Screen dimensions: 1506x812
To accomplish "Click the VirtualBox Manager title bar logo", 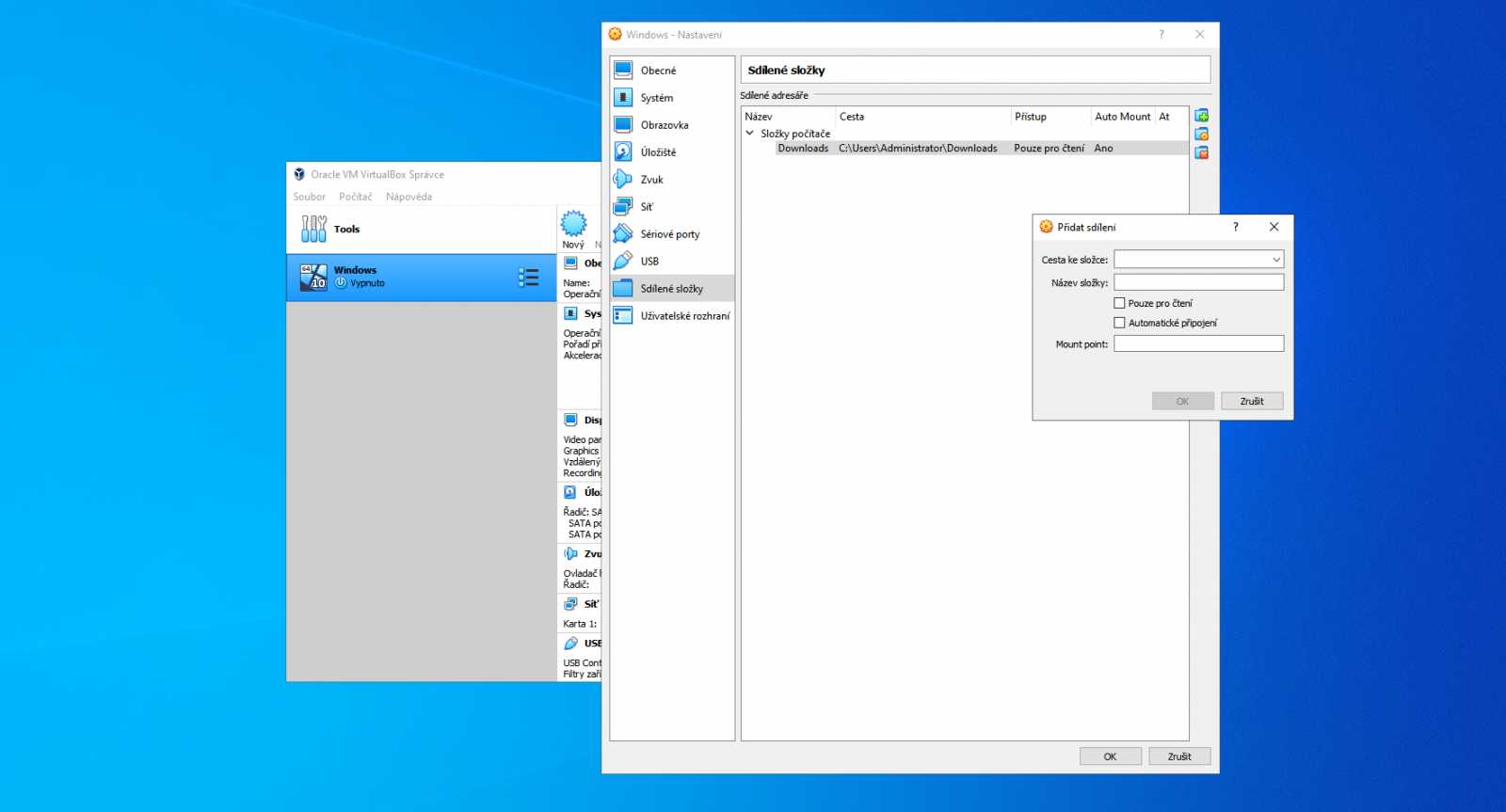I will coord(299,174).
